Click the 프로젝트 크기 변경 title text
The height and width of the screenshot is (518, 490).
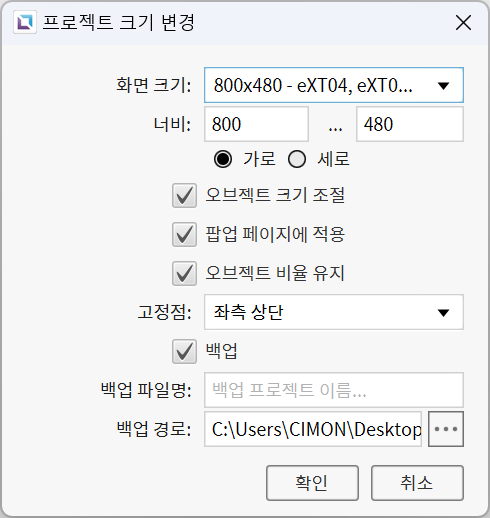(x=118, y=23)
